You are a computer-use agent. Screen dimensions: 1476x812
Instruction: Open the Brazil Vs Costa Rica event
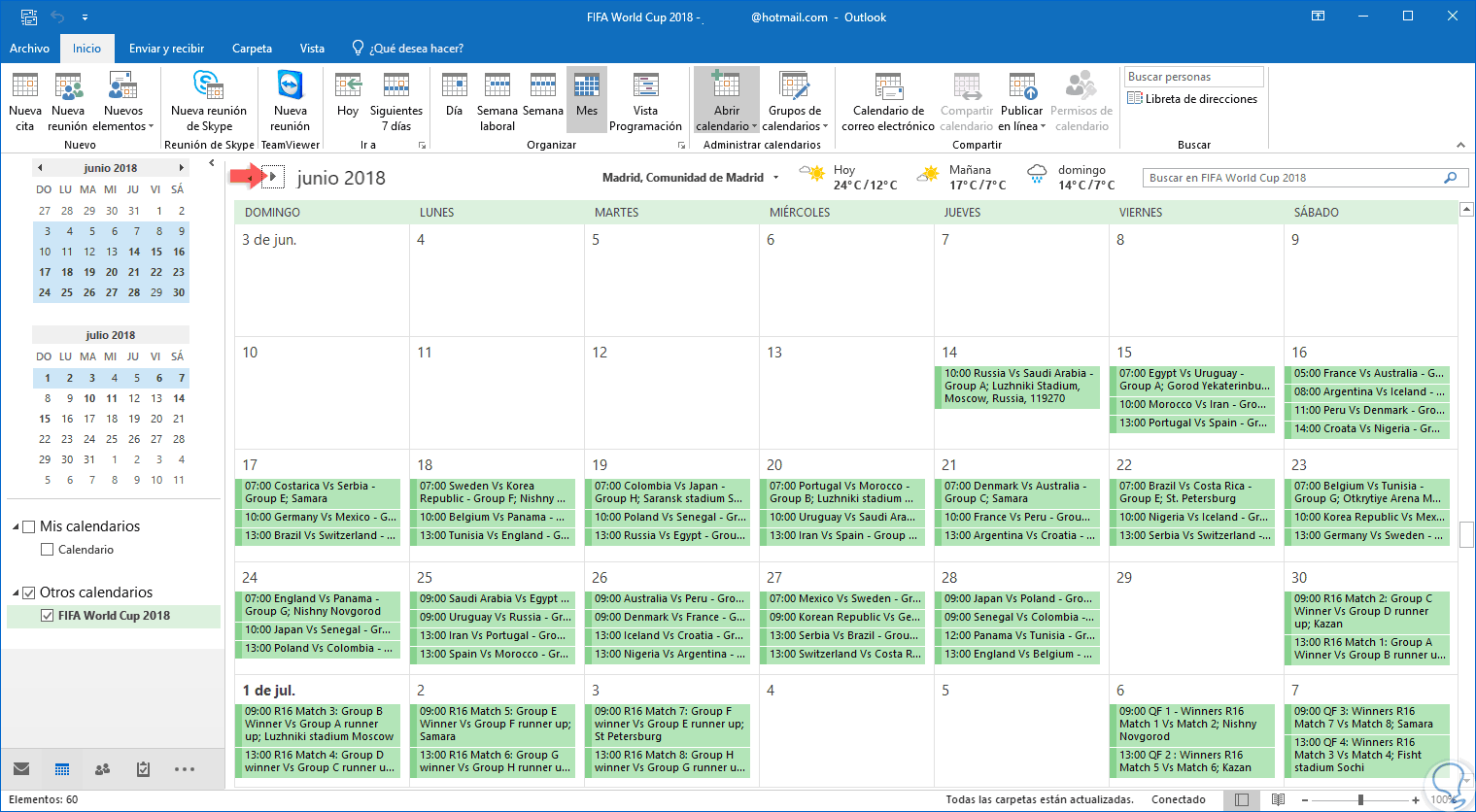click(x=1191, y=492)
